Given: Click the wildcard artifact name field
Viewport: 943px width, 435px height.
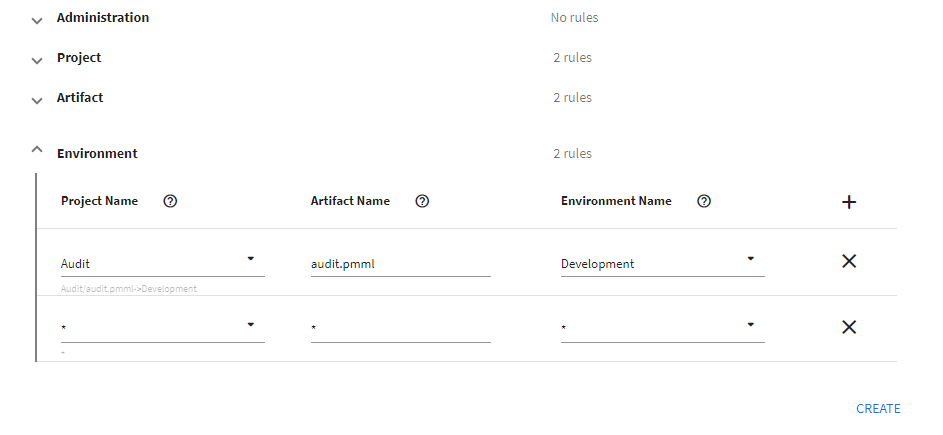Looking at the screenshot, I should click(400, 328).
